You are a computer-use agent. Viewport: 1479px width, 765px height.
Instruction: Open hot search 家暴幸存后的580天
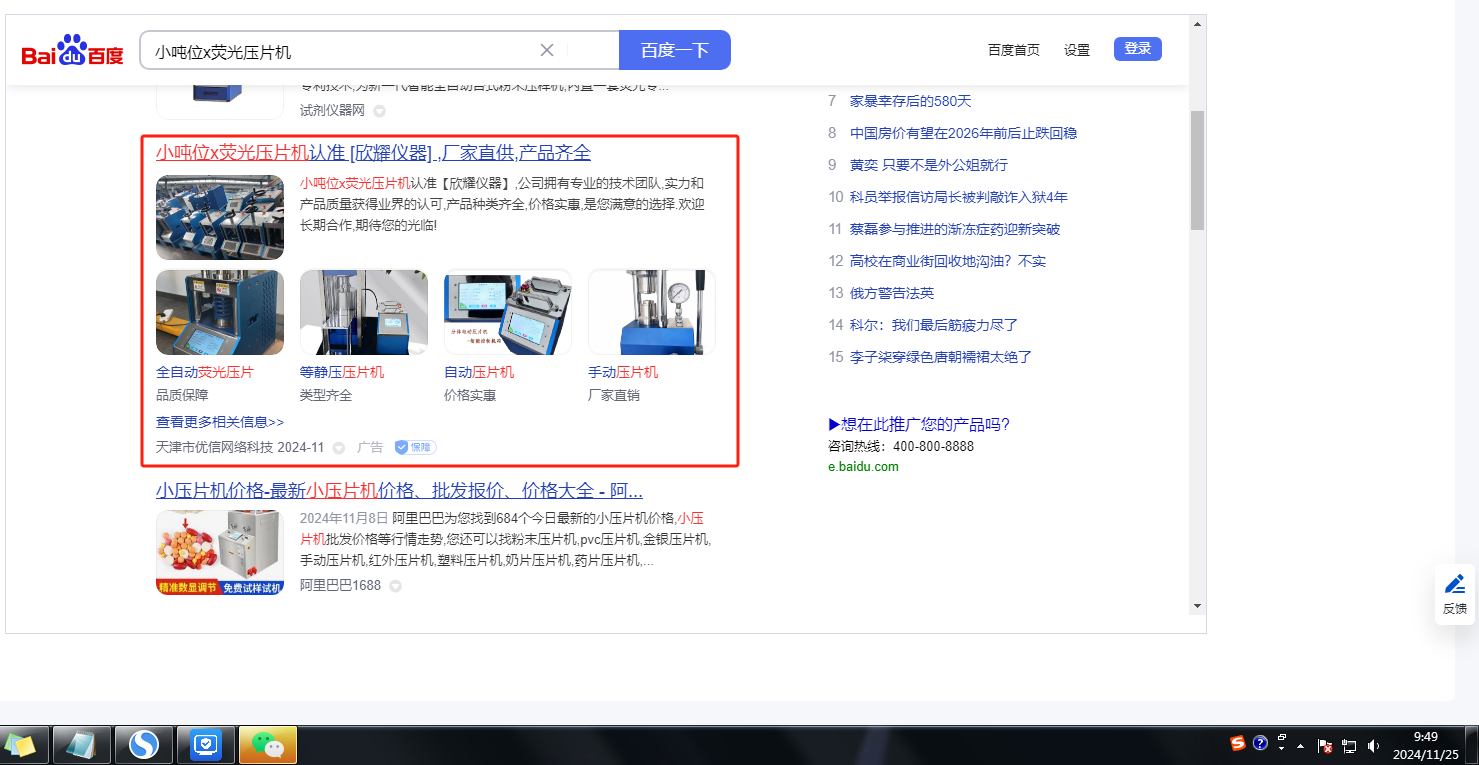(911, 101)
